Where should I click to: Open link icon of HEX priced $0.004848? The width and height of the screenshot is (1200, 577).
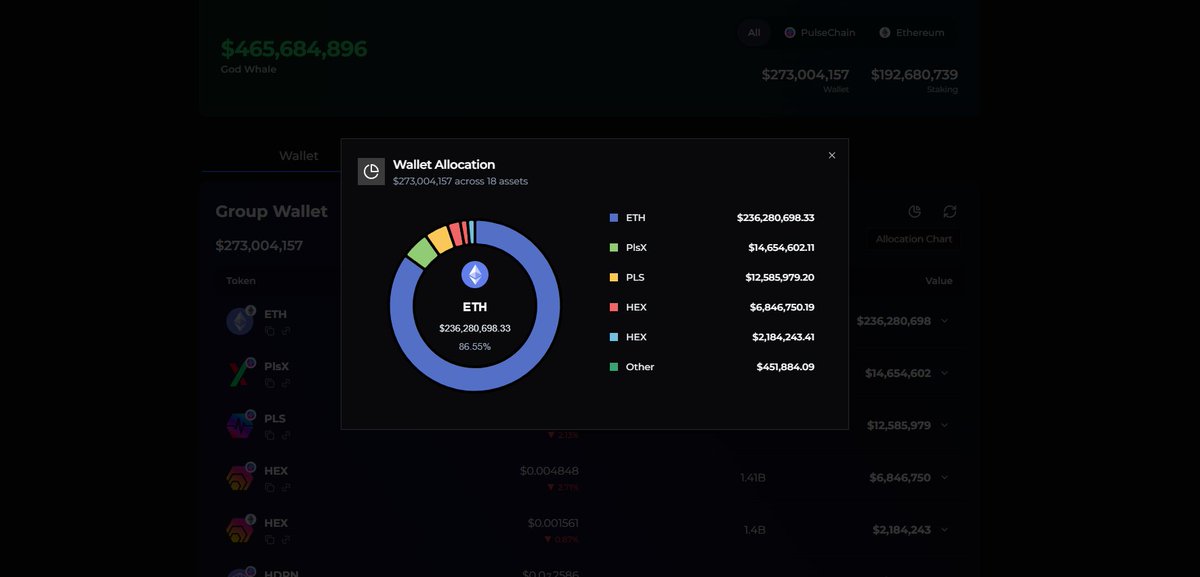click(x=286, y=487)
